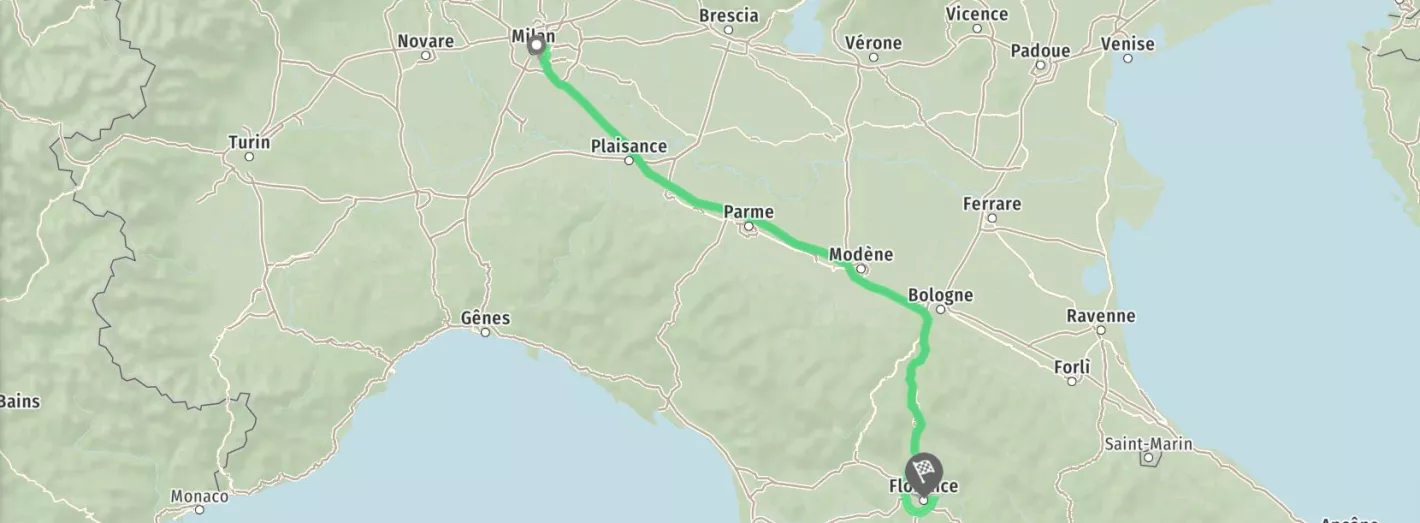Click the Monaco label on the coast
This screenshot has width=1420, height=523.
(200, 496)
